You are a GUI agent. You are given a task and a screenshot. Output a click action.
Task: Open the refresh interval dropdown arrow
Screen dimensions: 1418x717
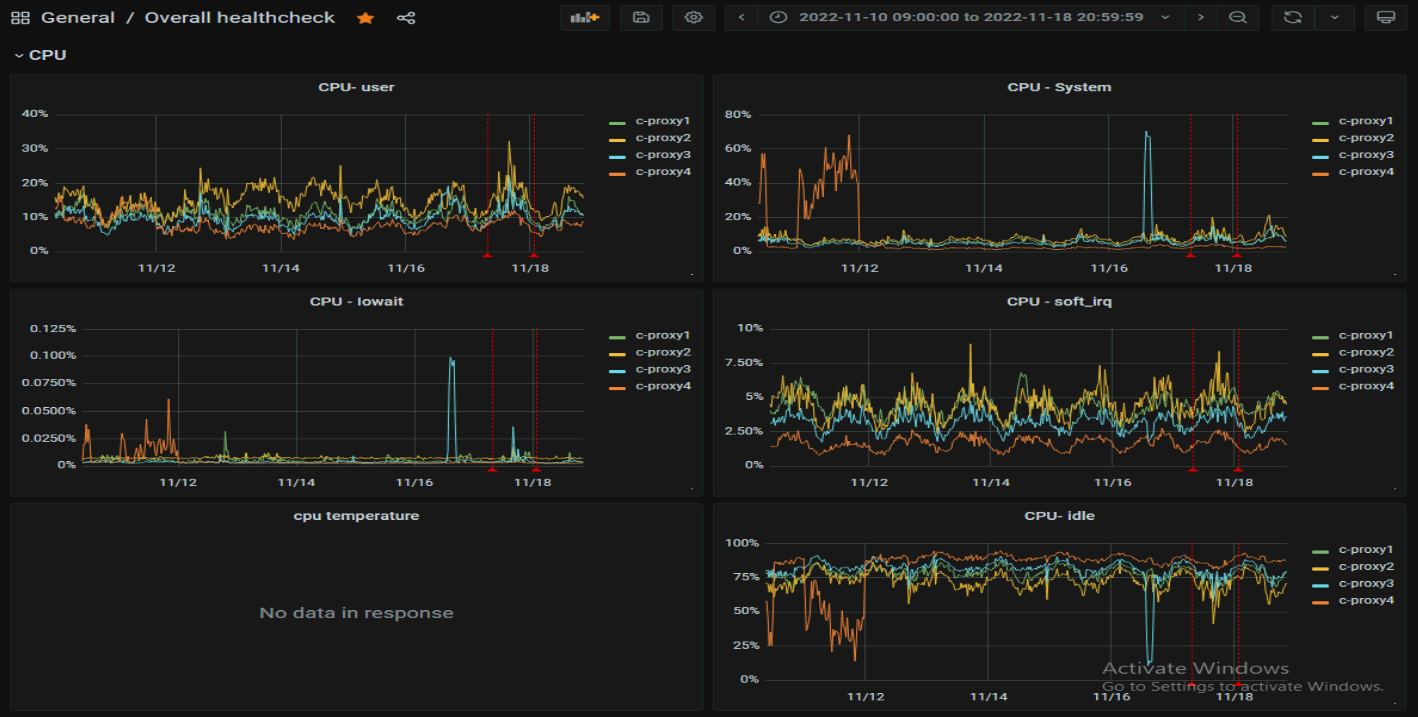coord(1334,18)
